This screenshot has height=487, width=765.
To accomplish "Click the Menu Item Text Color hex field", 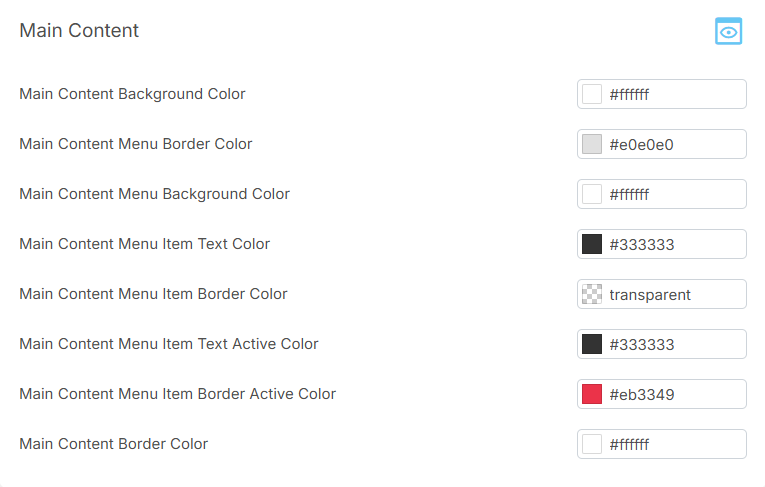I will [x=674, y=244].
